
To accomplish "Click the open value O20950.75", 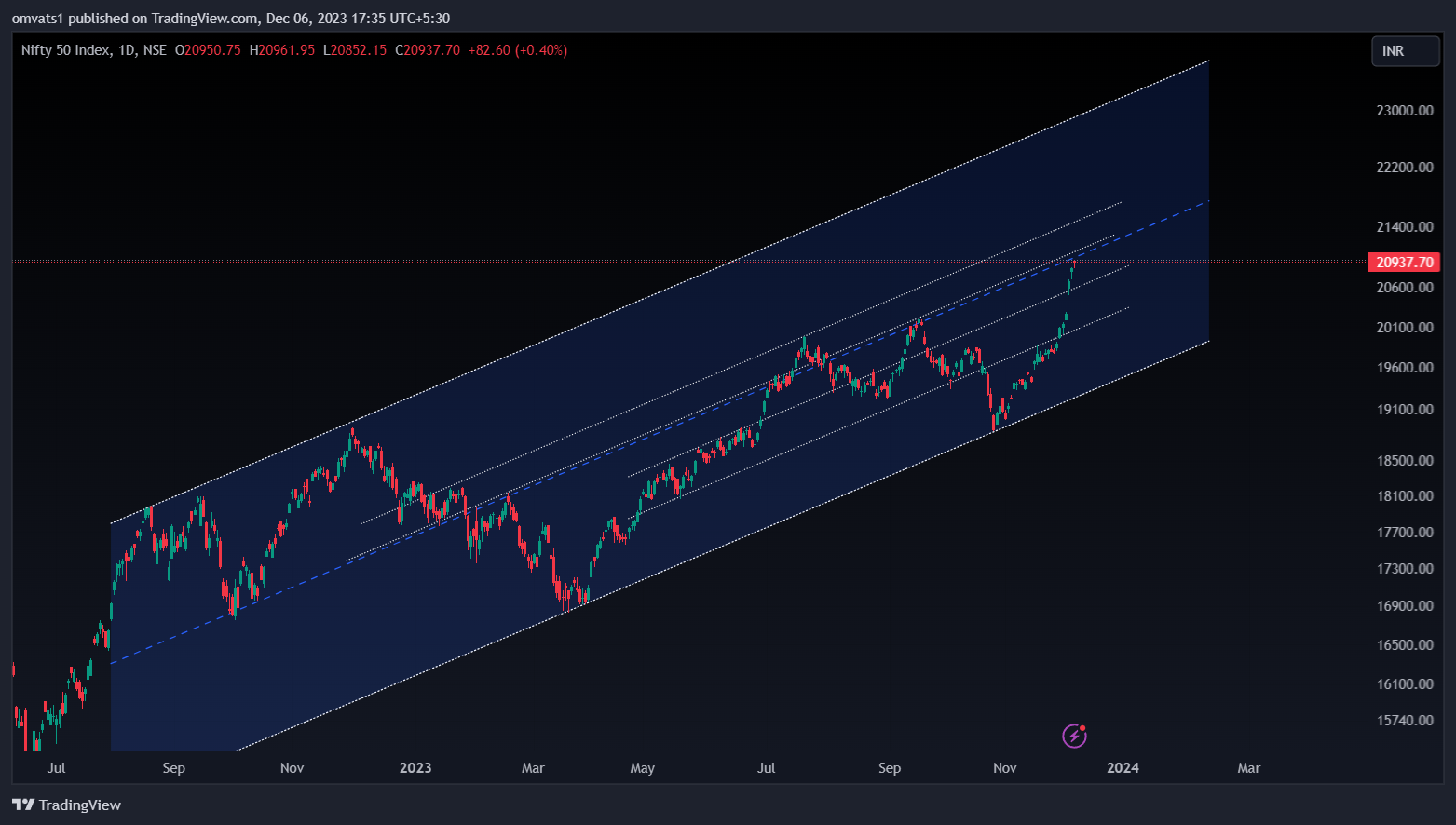I will pos(208,50).
